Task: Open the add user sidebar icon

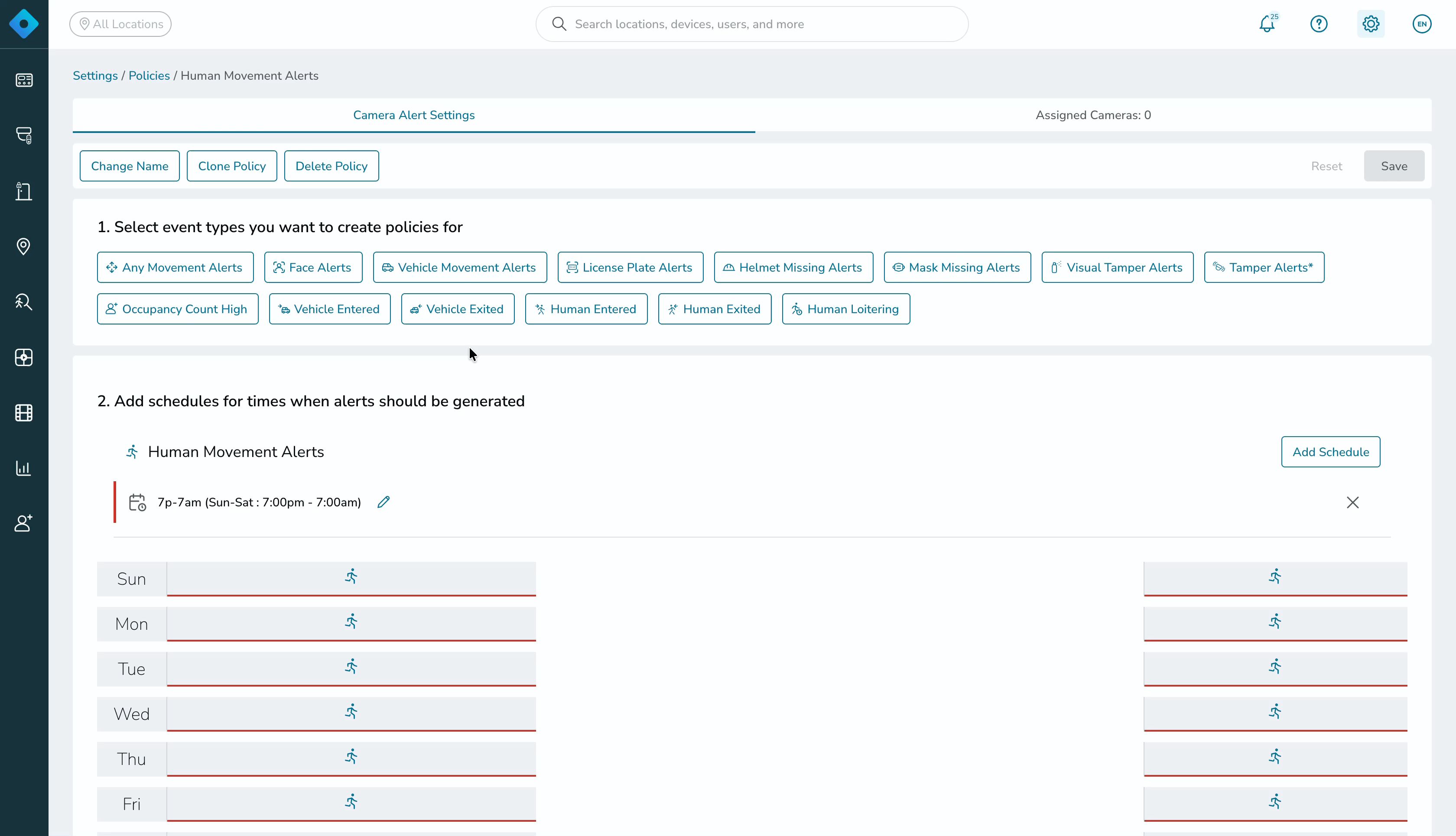Action: [x=23, y=523]
